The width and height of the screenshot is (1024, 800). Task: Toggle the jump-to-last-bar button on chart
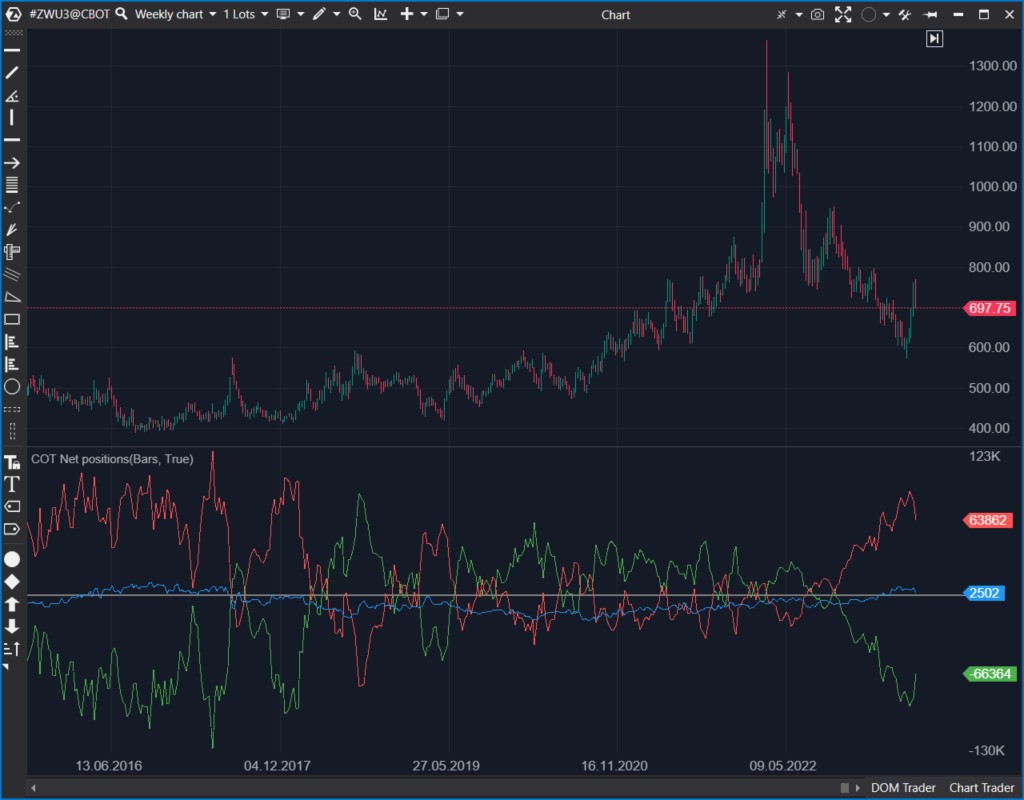coord(933,38)
